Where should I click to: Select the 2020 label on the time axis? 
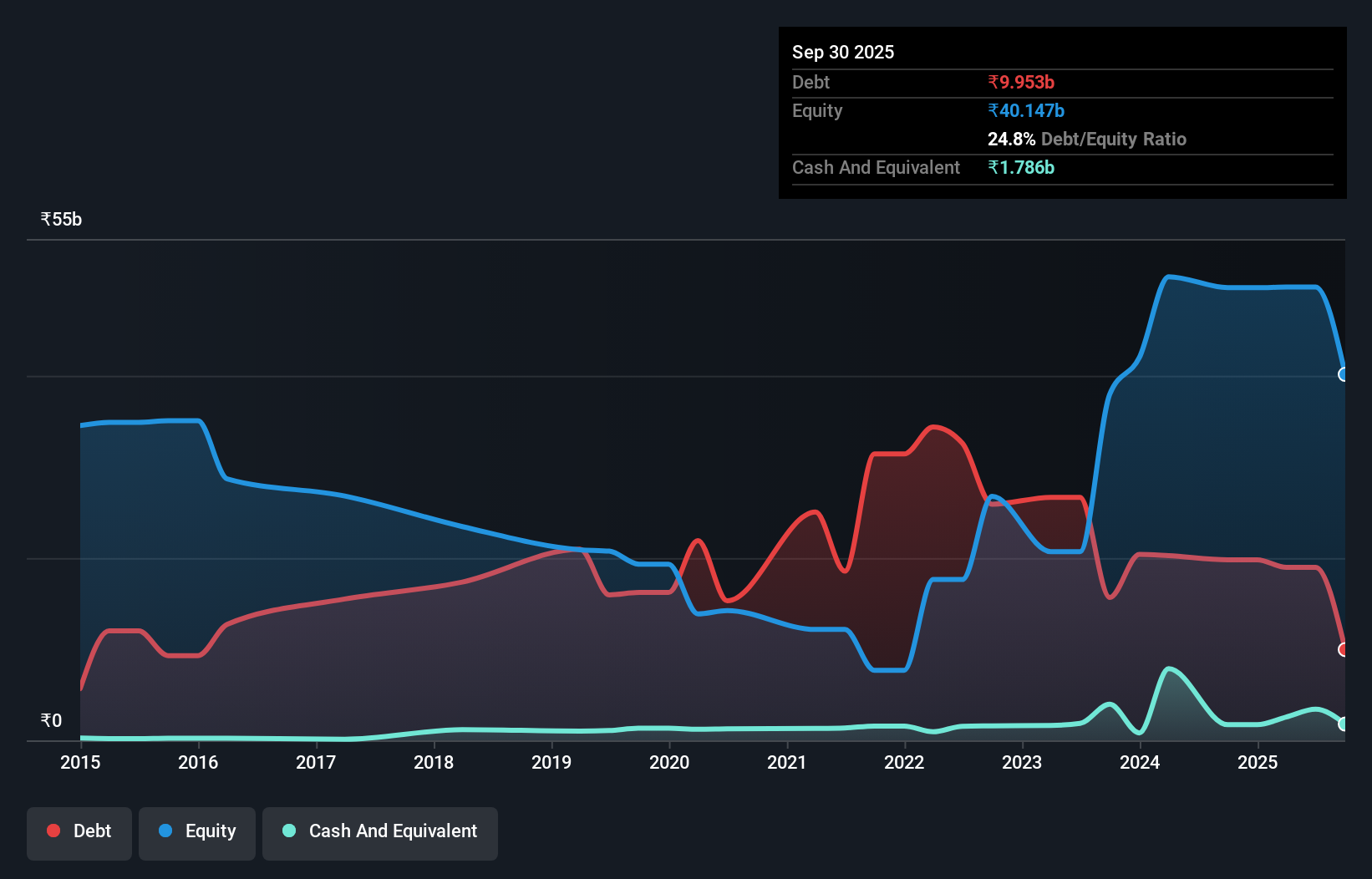coord(669,763)
